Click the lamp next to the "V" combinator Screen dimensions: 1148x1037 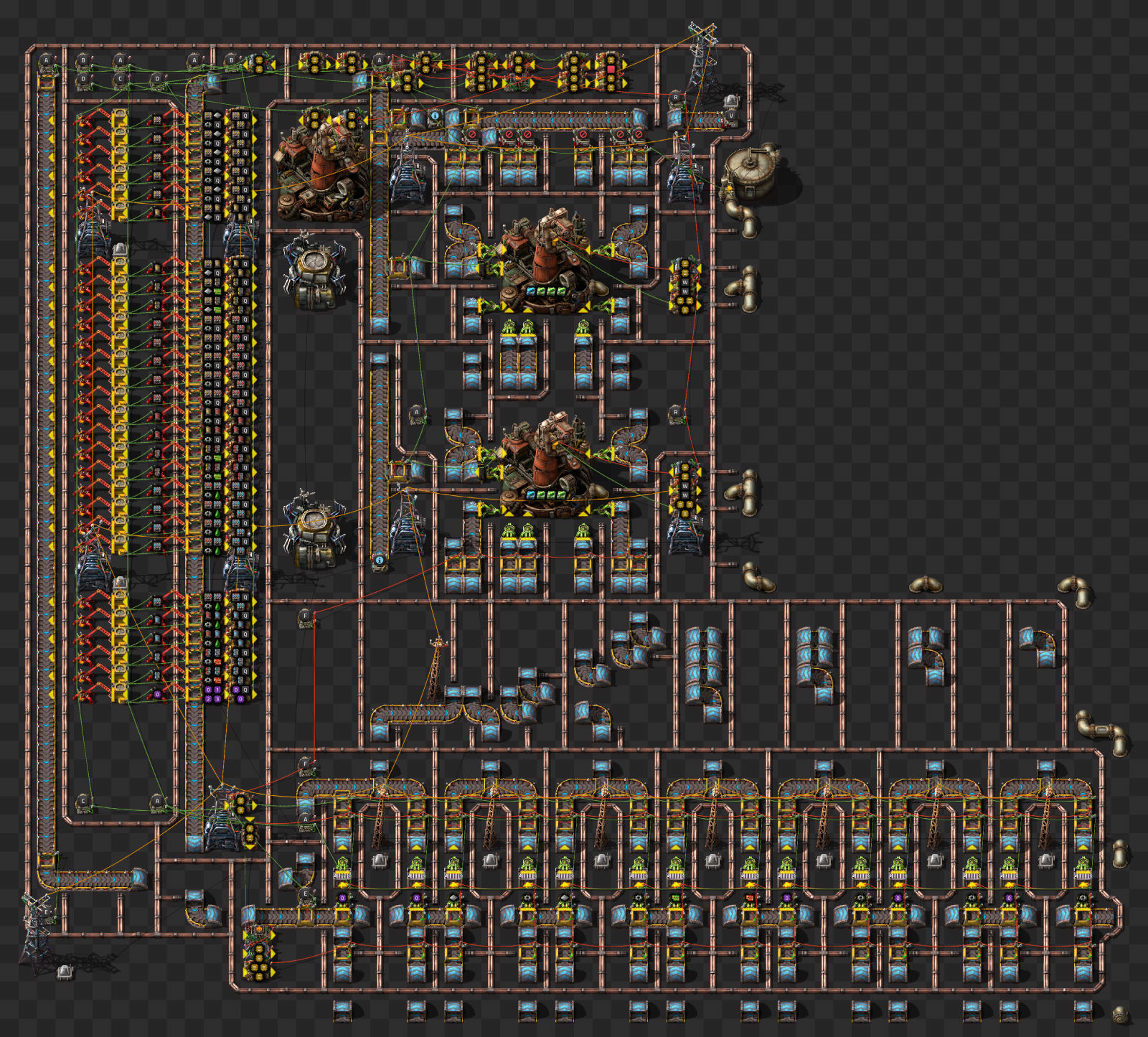[x=731, y=101]
